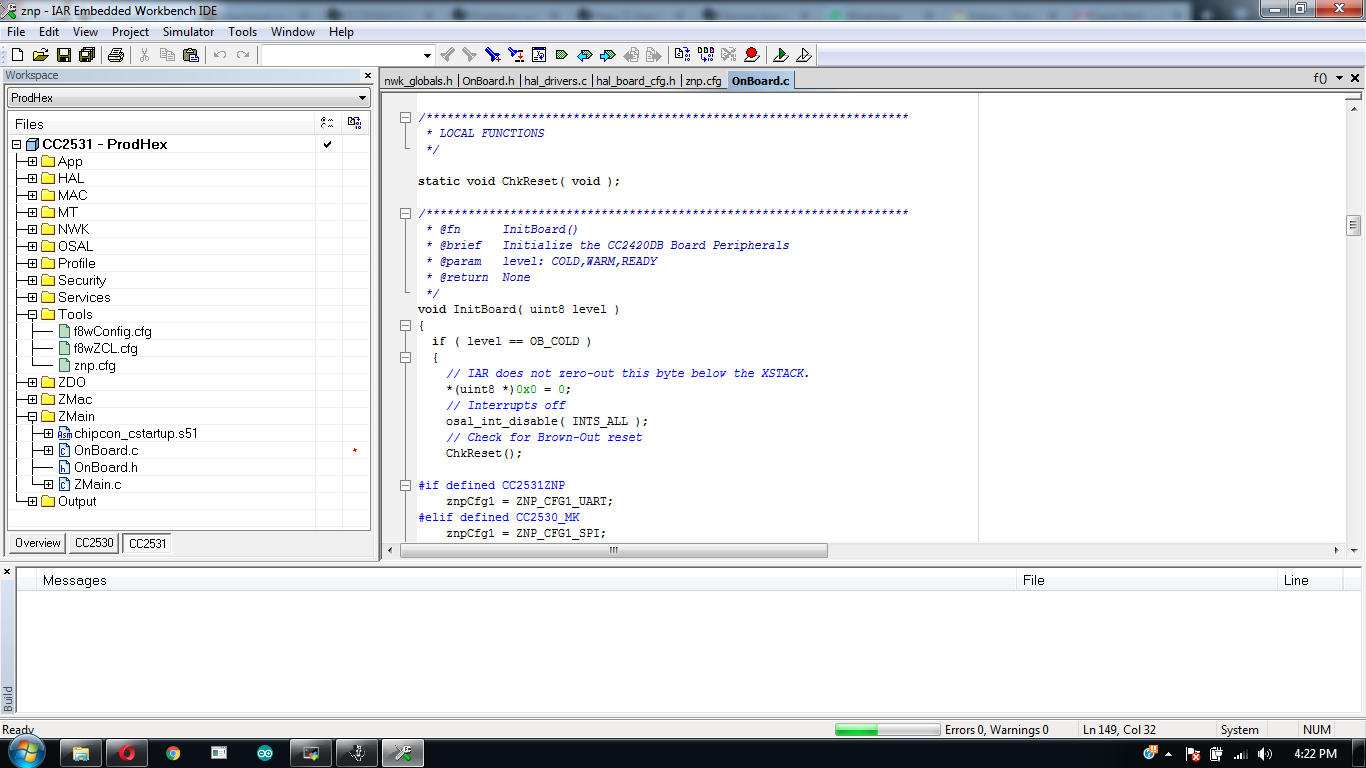
Task: Start Download and Debug
Action: [781, 55]
